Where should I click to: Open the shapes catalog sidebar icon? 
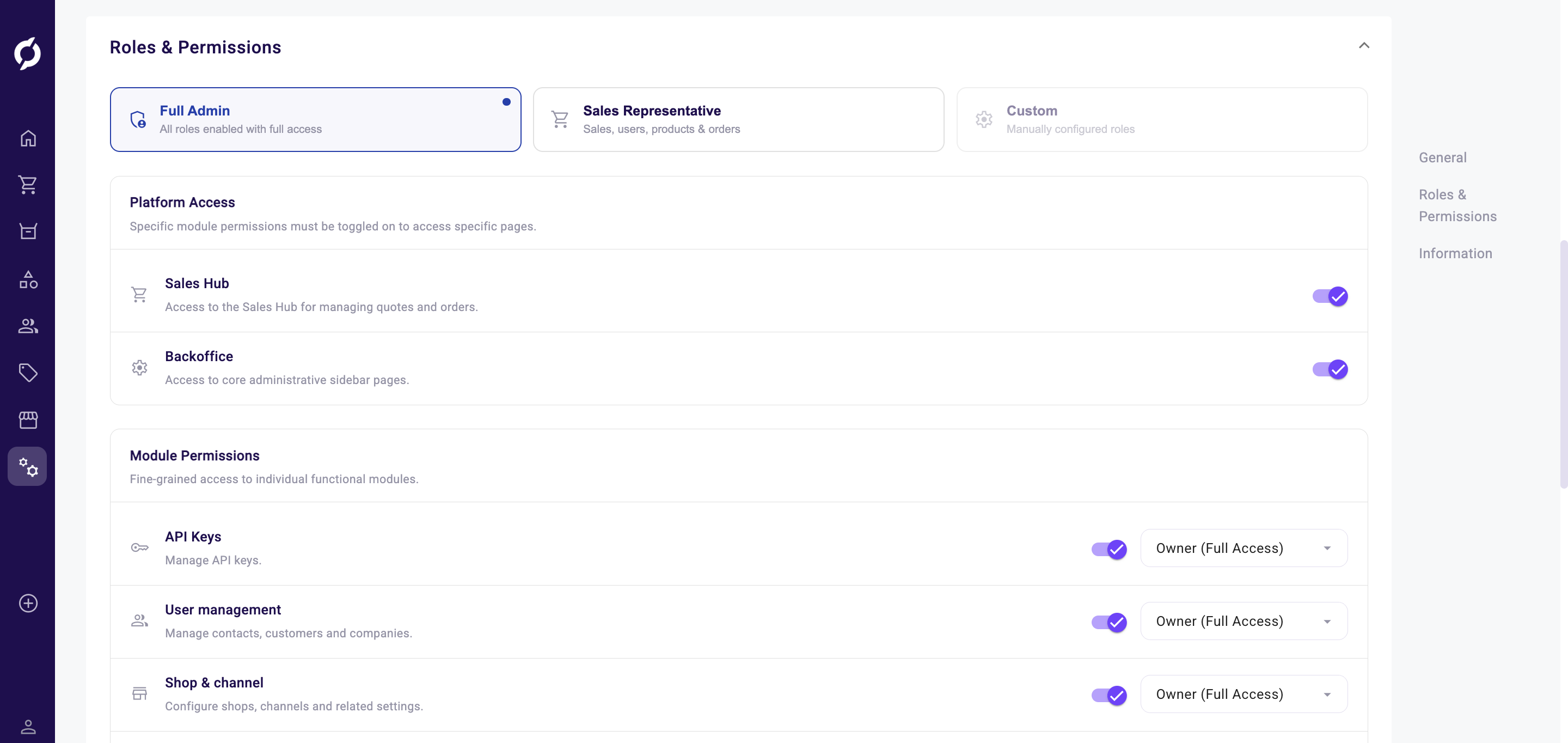(28, 279)
